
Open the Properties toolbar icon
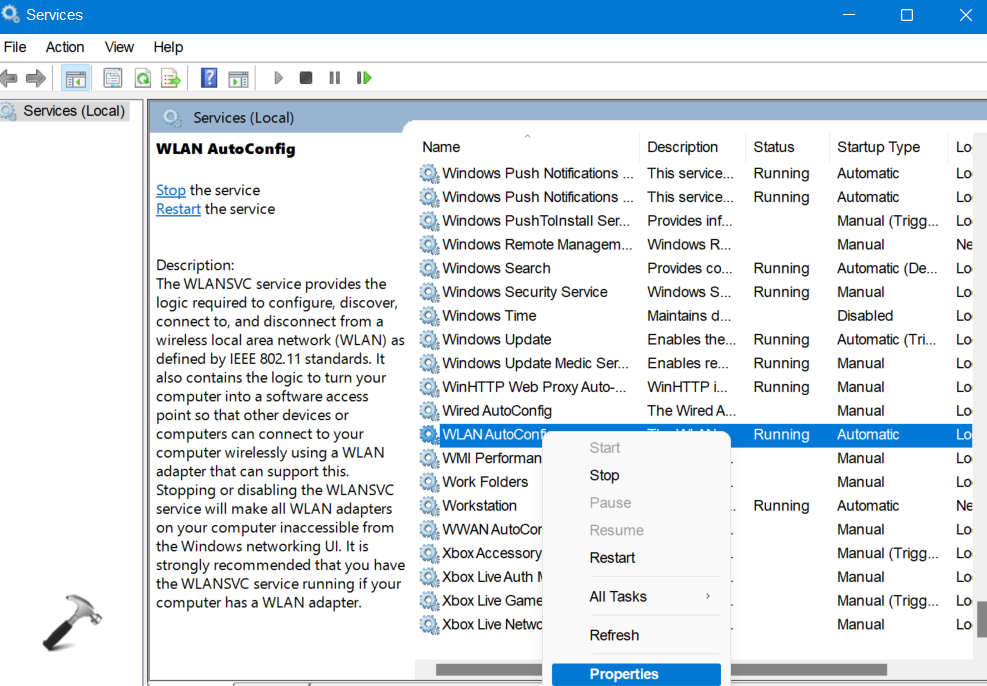click(113, 78)
